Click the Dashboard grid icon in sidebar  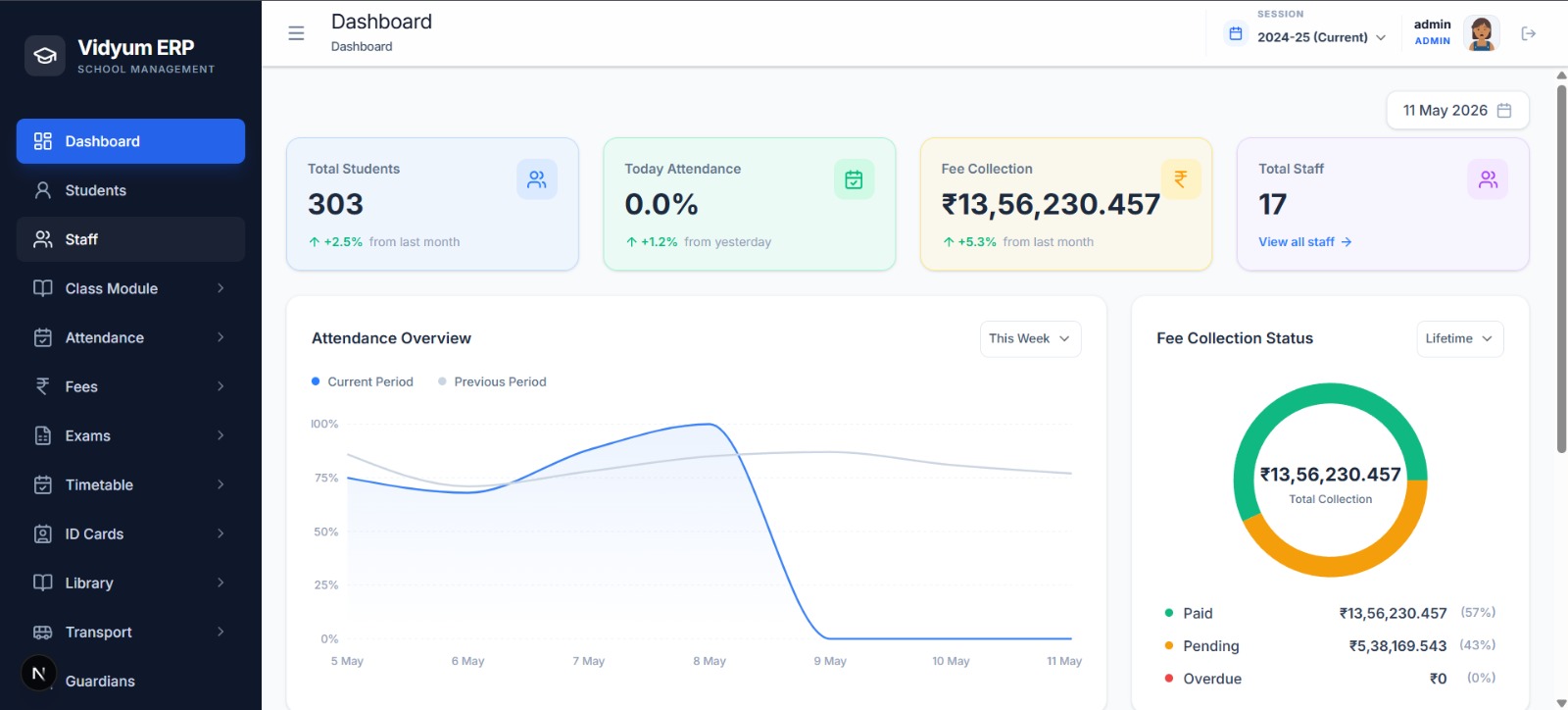point(43,141)
